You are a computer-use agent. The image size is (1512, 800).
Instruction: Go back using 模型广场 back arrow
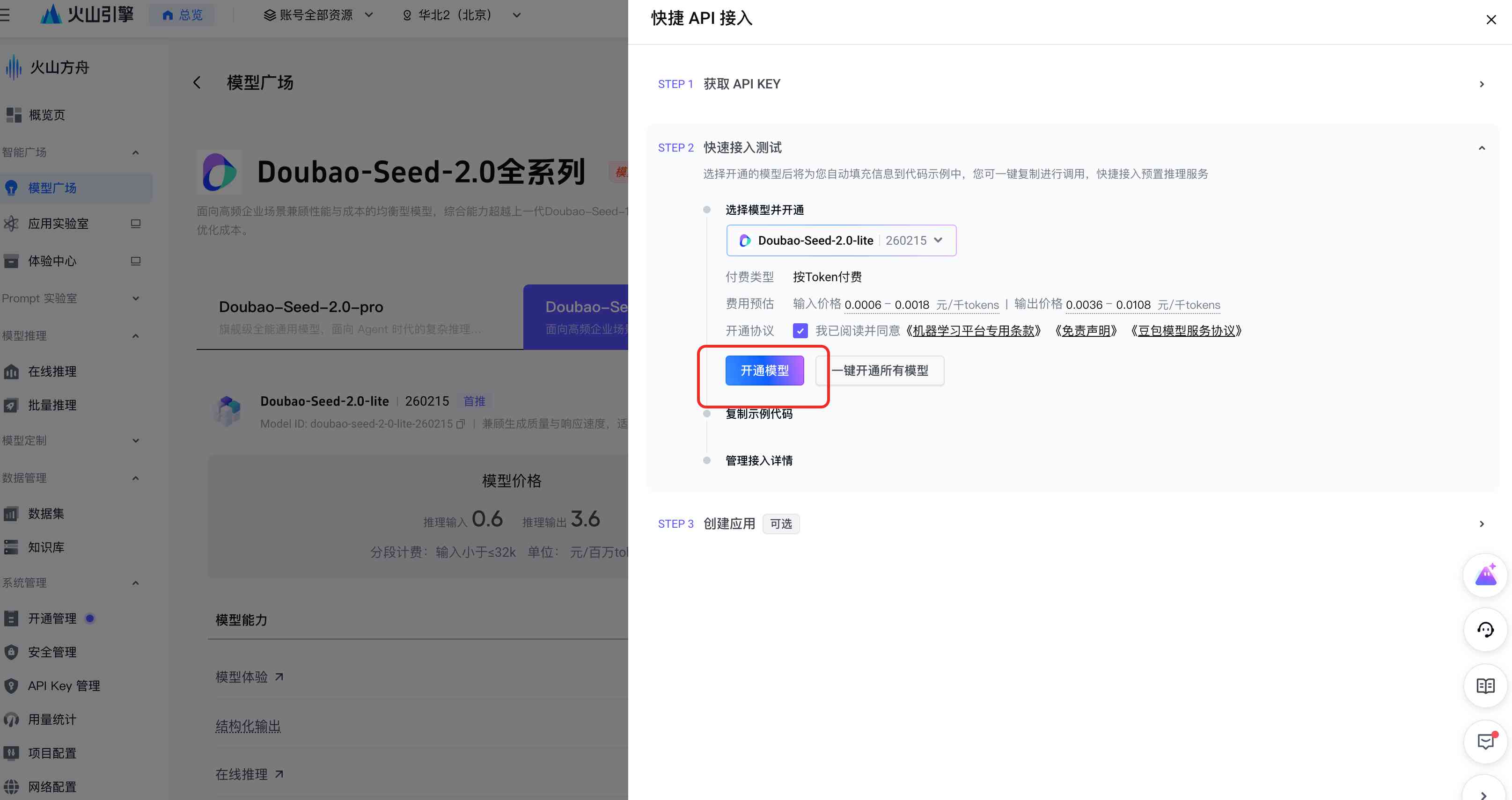[197, 83]
